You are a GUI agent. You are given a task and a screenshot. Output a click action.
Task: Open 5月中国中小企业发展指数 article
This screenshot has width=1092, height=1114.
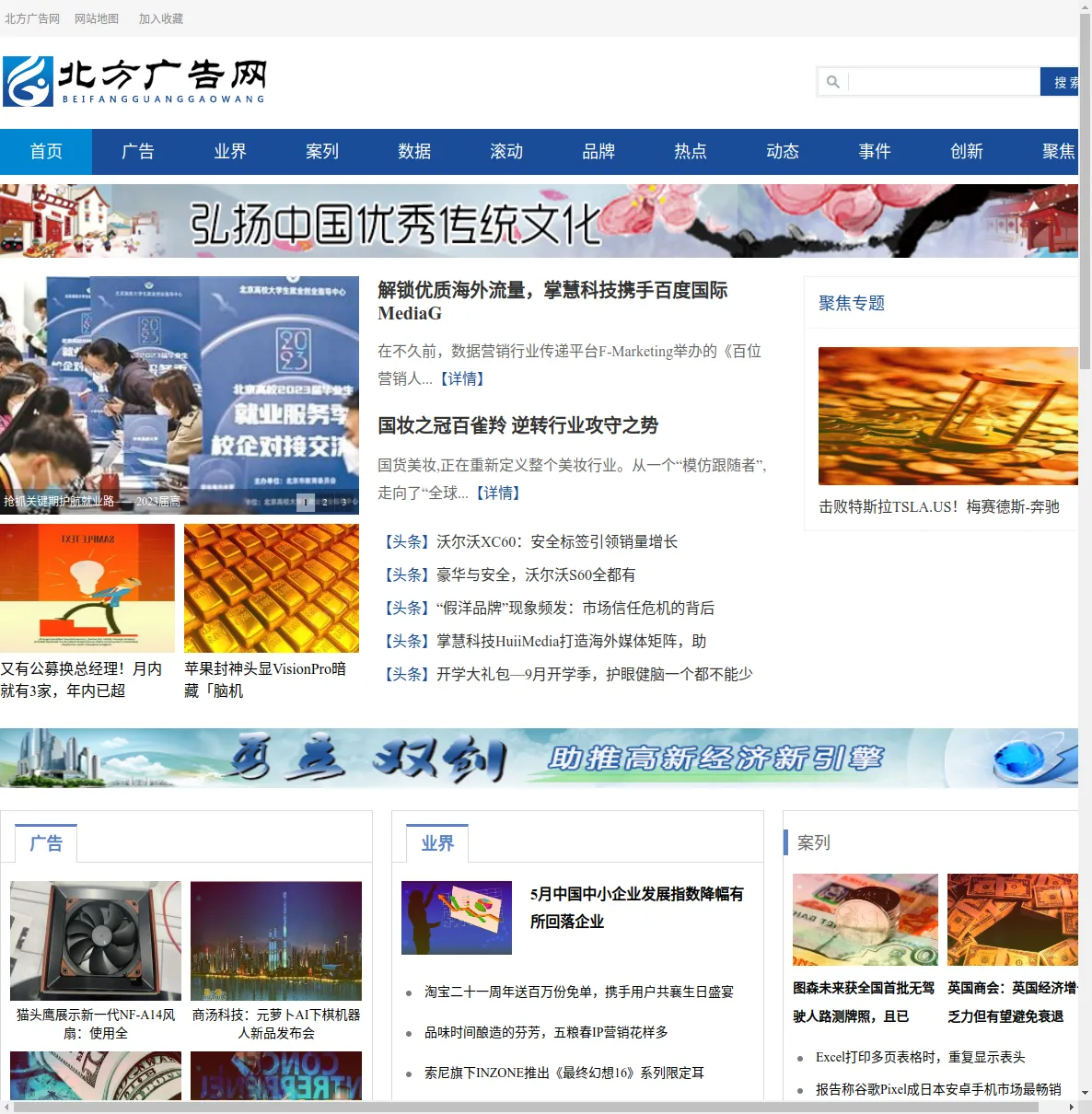coord(637,908)
